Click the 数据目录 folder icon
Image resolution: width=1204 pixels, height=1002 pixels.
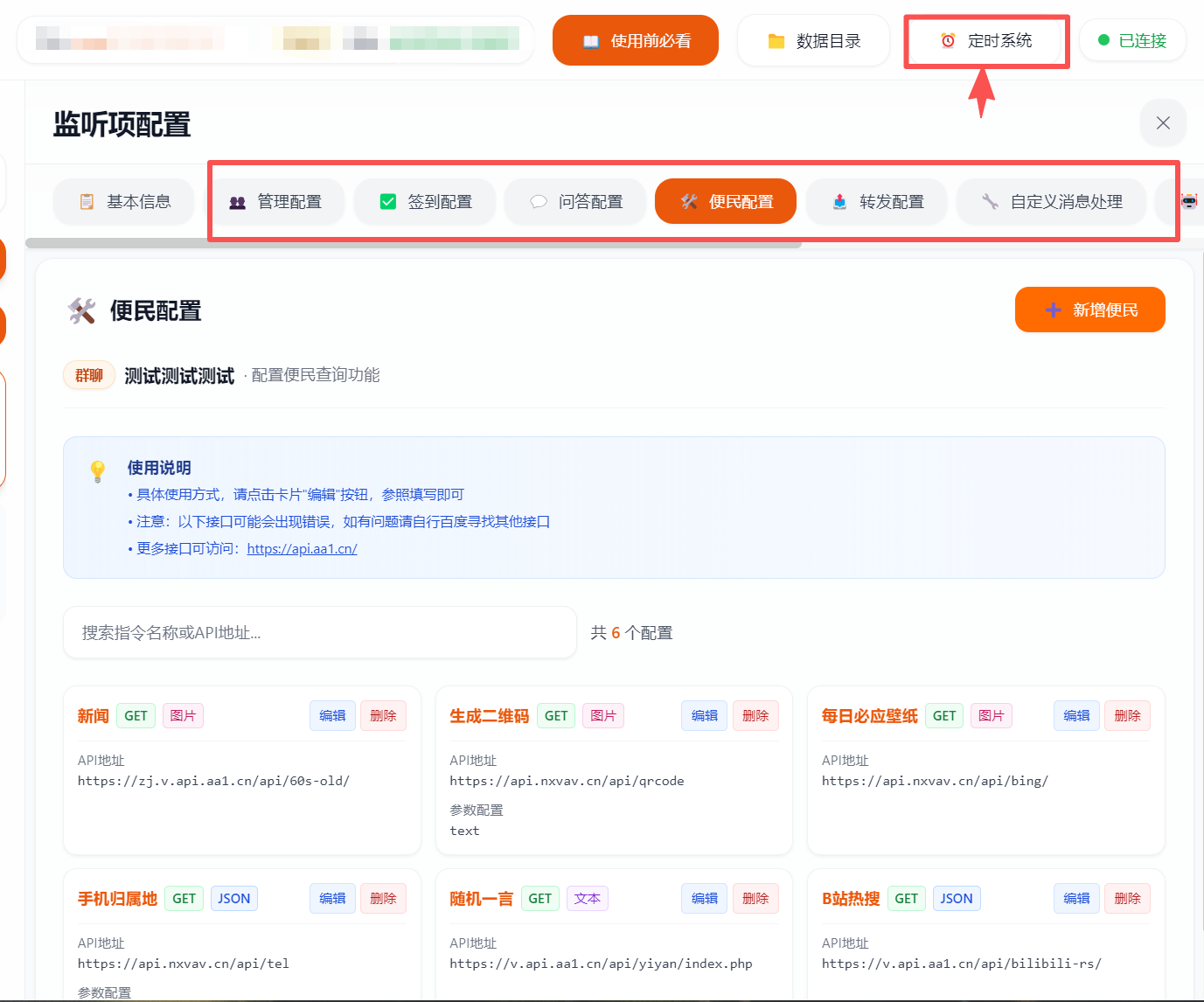click(778, 40)
